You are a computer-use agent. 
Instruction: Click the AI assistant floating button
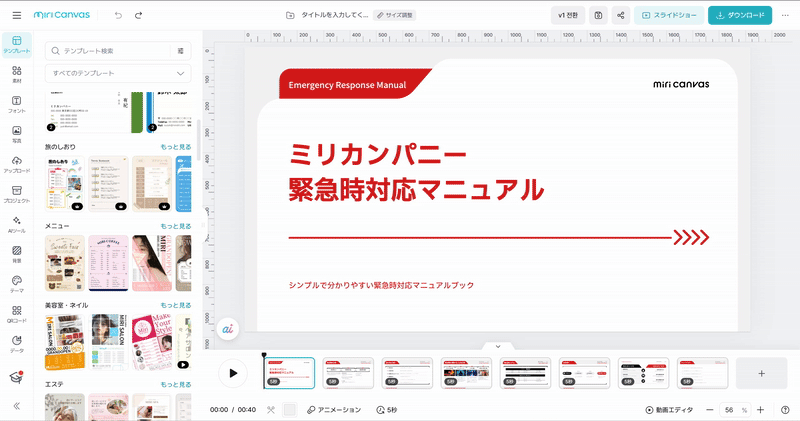pos(228,329)
